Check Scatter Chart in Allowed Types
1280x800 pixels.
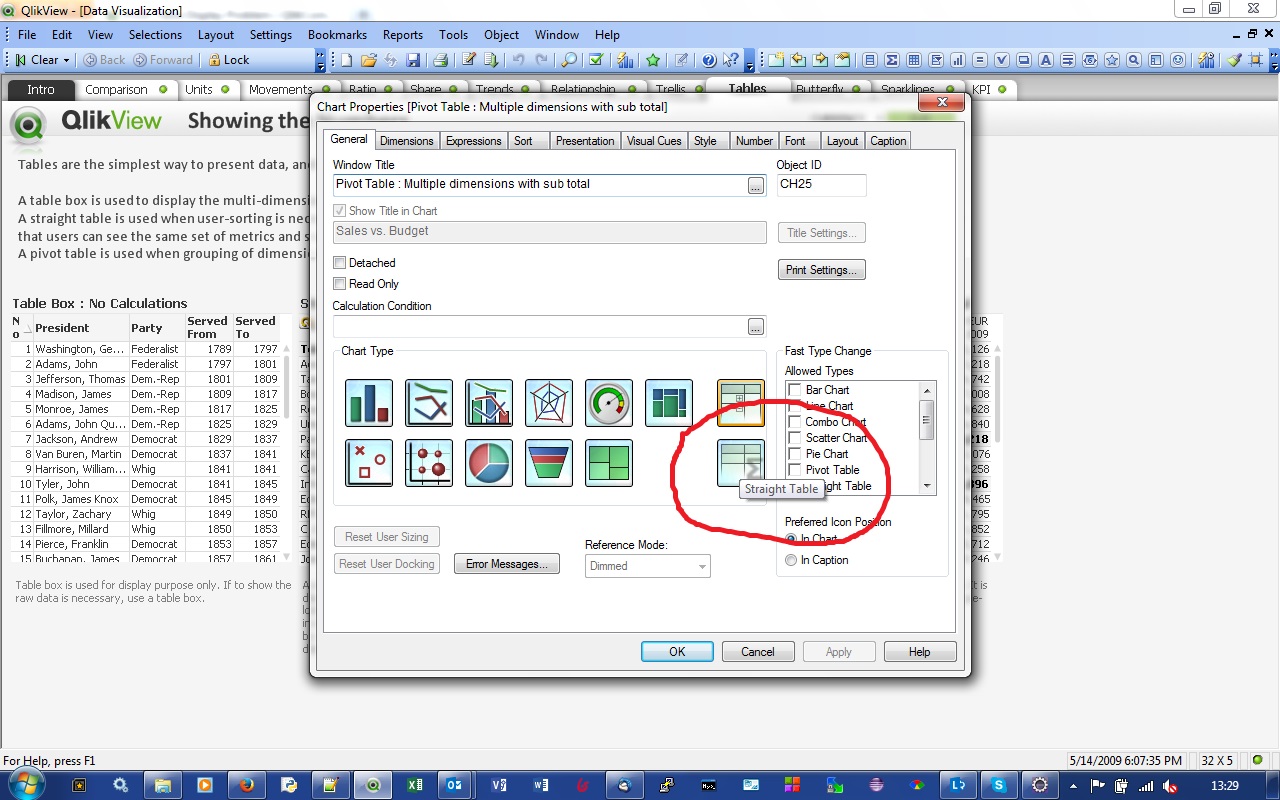[795, 438]
